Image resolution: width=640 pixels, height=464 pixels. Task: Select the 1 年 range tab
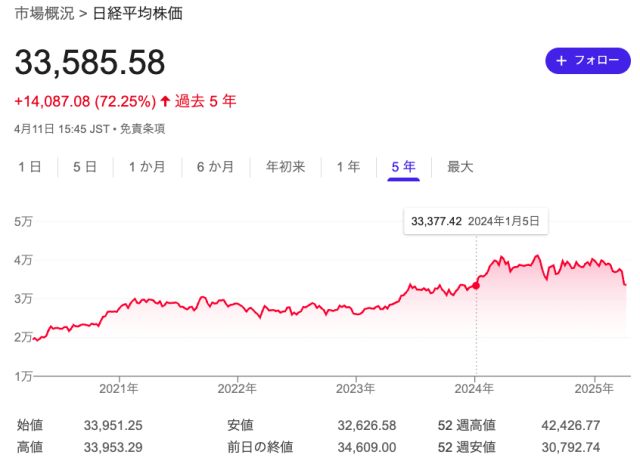pyautogui.click(x=348, y=167)
